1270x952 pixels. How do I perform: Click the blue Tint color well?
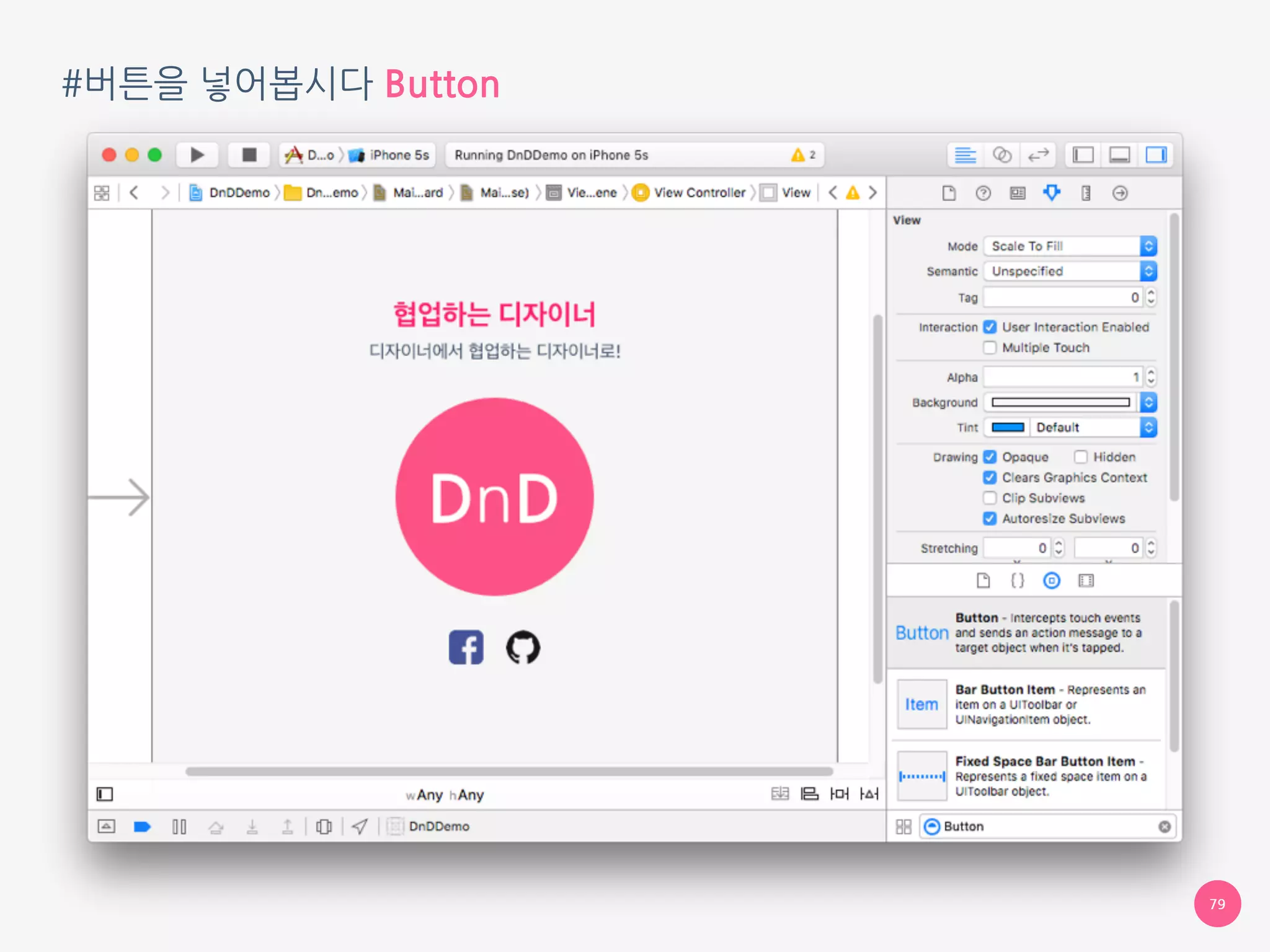tap(1008, 427)
